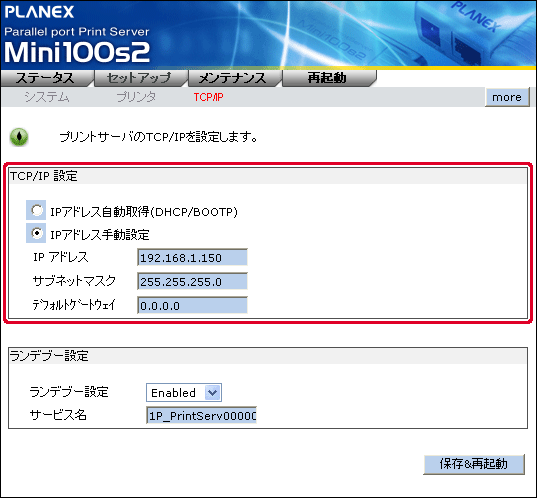Open the セットアップ tab
This screenshot has width=537, height=498.
pyautogui.click(x=140, y=78)
